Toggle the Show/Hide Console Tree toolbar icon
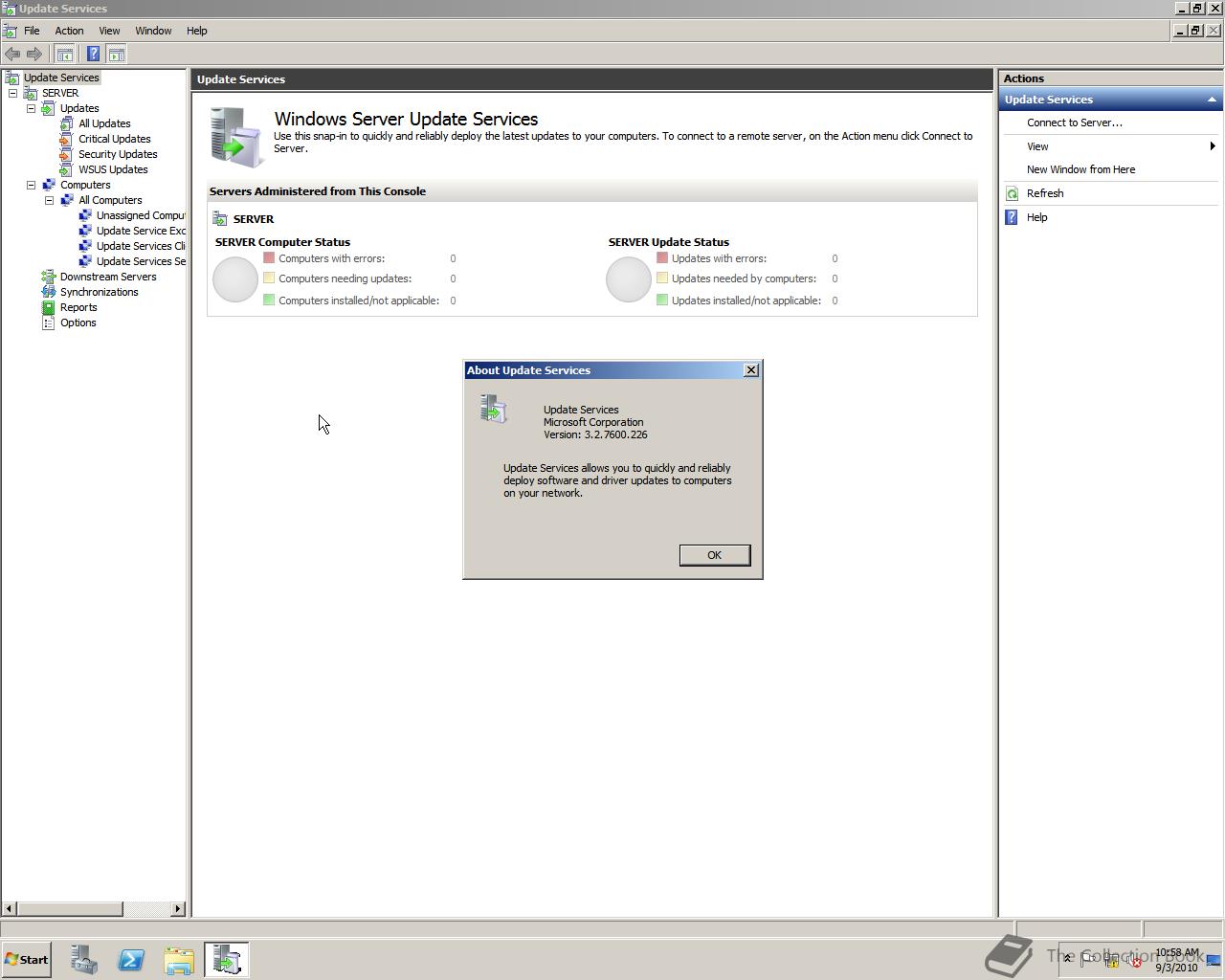Screen dimensions: 1225x980 pyautogui.click(x=65, y=55)
